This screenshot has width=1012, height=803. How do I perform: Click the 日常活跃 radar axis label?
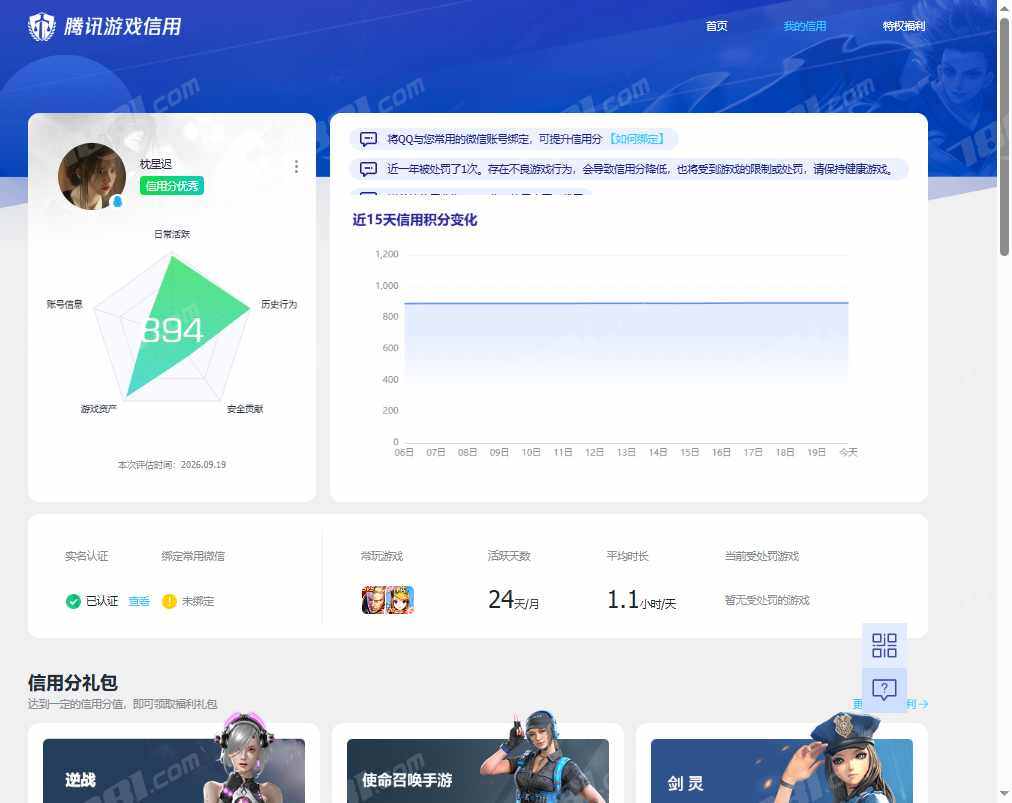pos(172,234)
